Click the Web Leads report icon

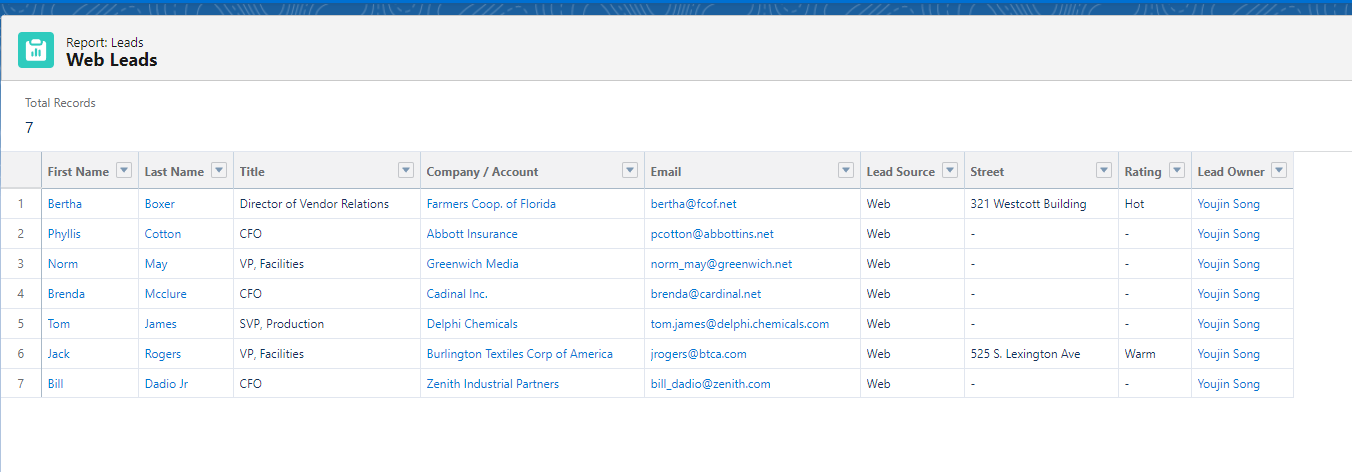pyautogui.click(x=36, y=50)
